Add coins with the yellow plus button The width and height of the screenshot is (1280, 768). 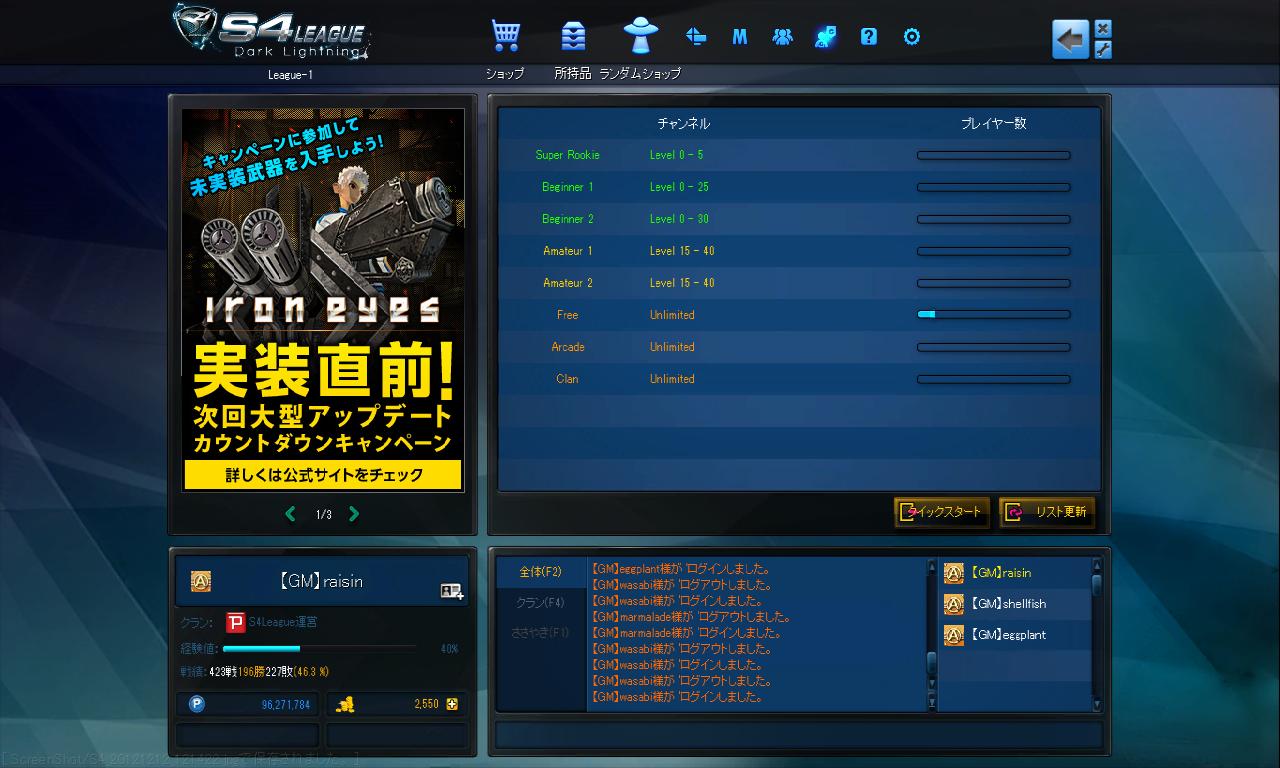pyautogui.click(x=452, y=704)
